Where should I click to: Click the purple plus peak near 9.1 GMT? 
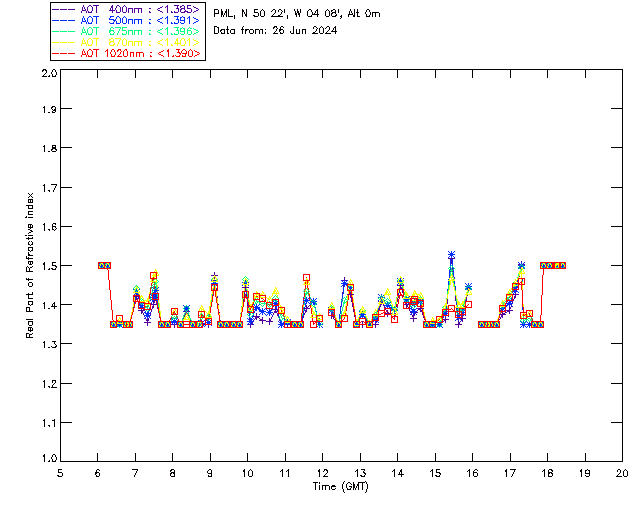tap(214, 276)
